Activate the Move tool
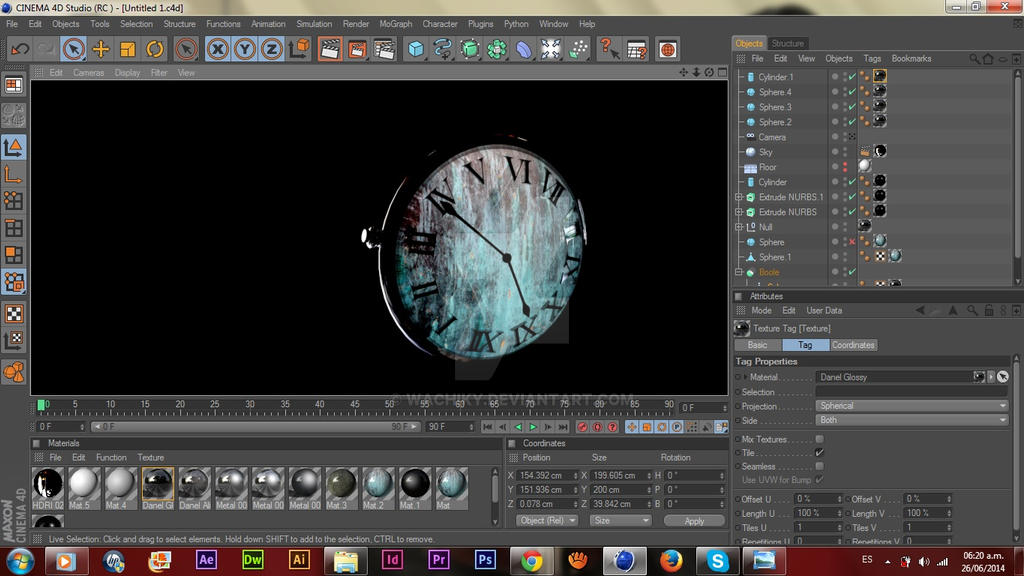Screen dimensions: 1024x576 [x=101, y=49]
